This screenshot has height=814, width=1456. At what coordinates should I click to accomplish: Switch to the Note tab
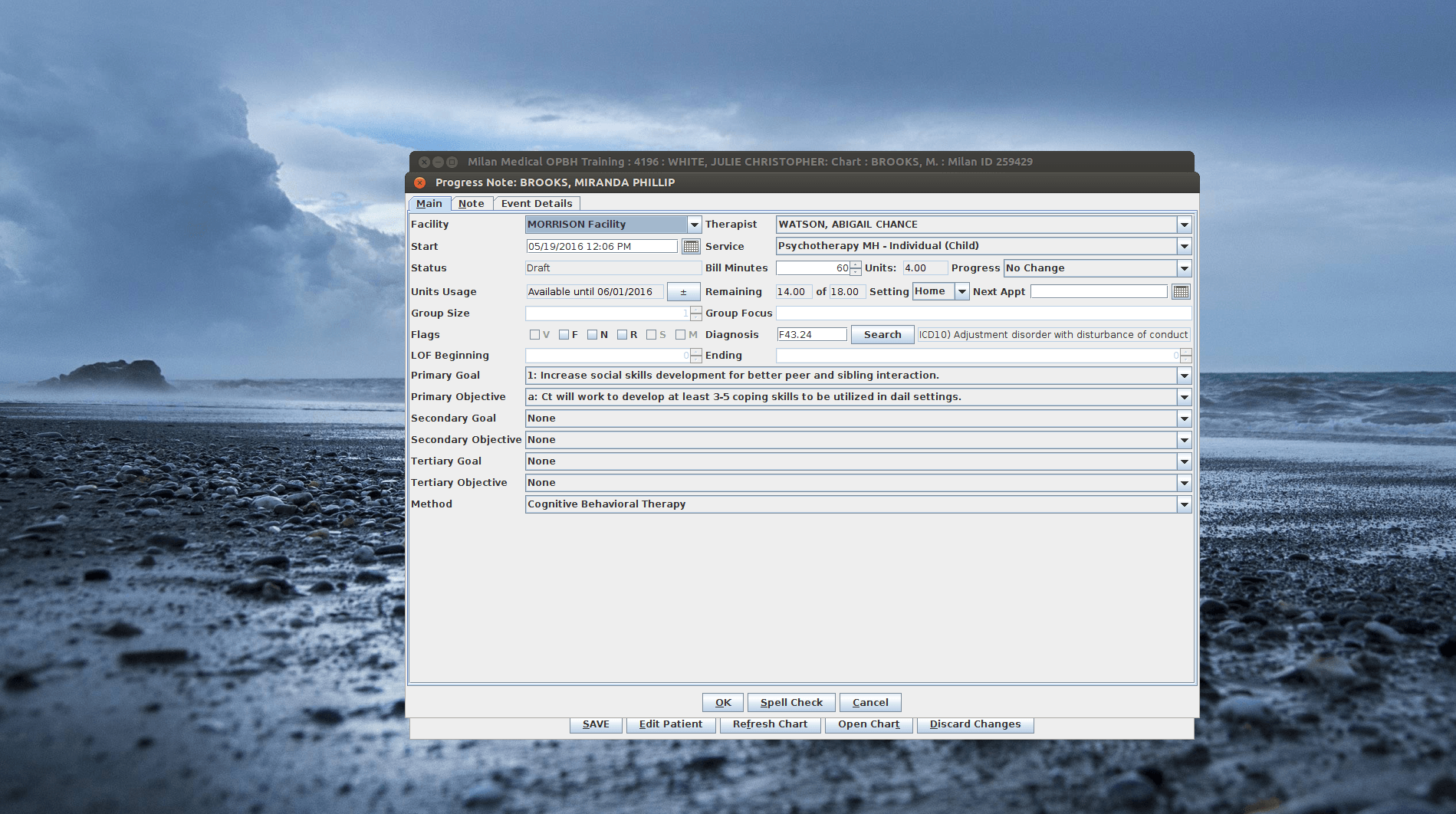(x=471, y=203)
